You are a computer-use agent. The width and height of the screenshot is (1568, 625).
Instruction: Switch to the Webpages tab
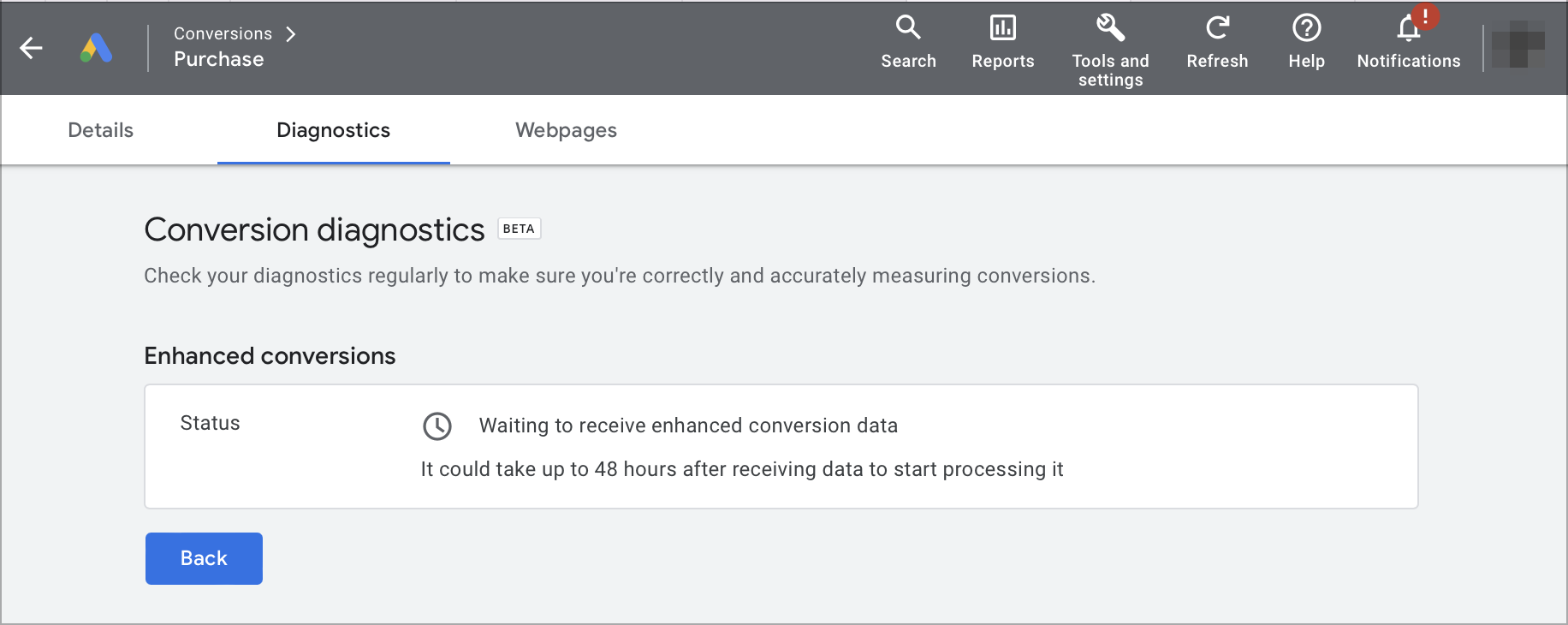pos(566,130)
